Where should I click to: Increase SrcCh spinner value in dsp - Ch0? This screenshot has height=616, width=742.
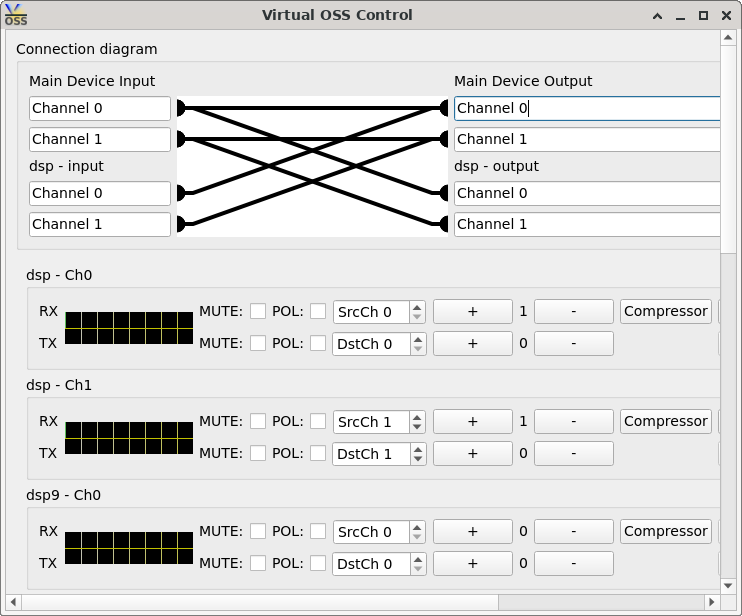pos(417,308)
